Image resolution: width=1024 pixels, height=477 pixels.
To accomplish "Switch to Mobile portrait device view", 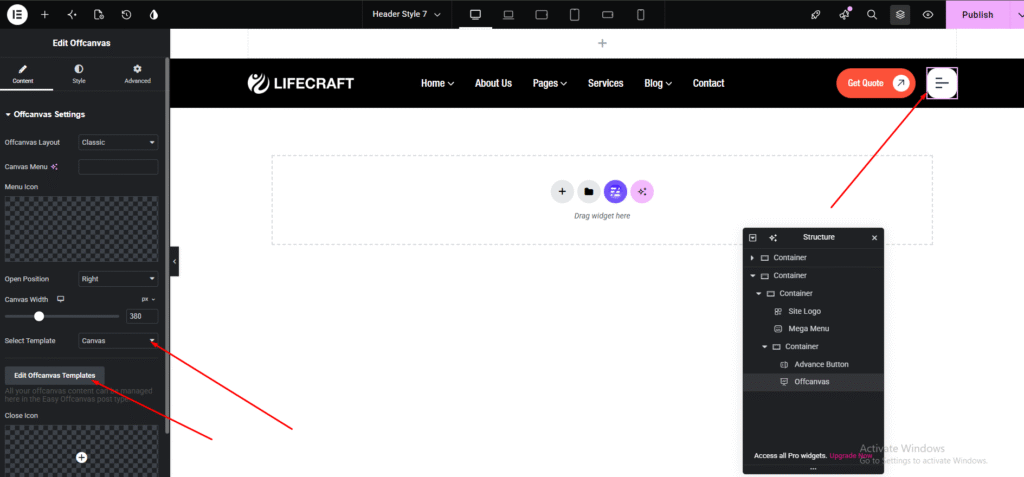I will tap(641, 14).
